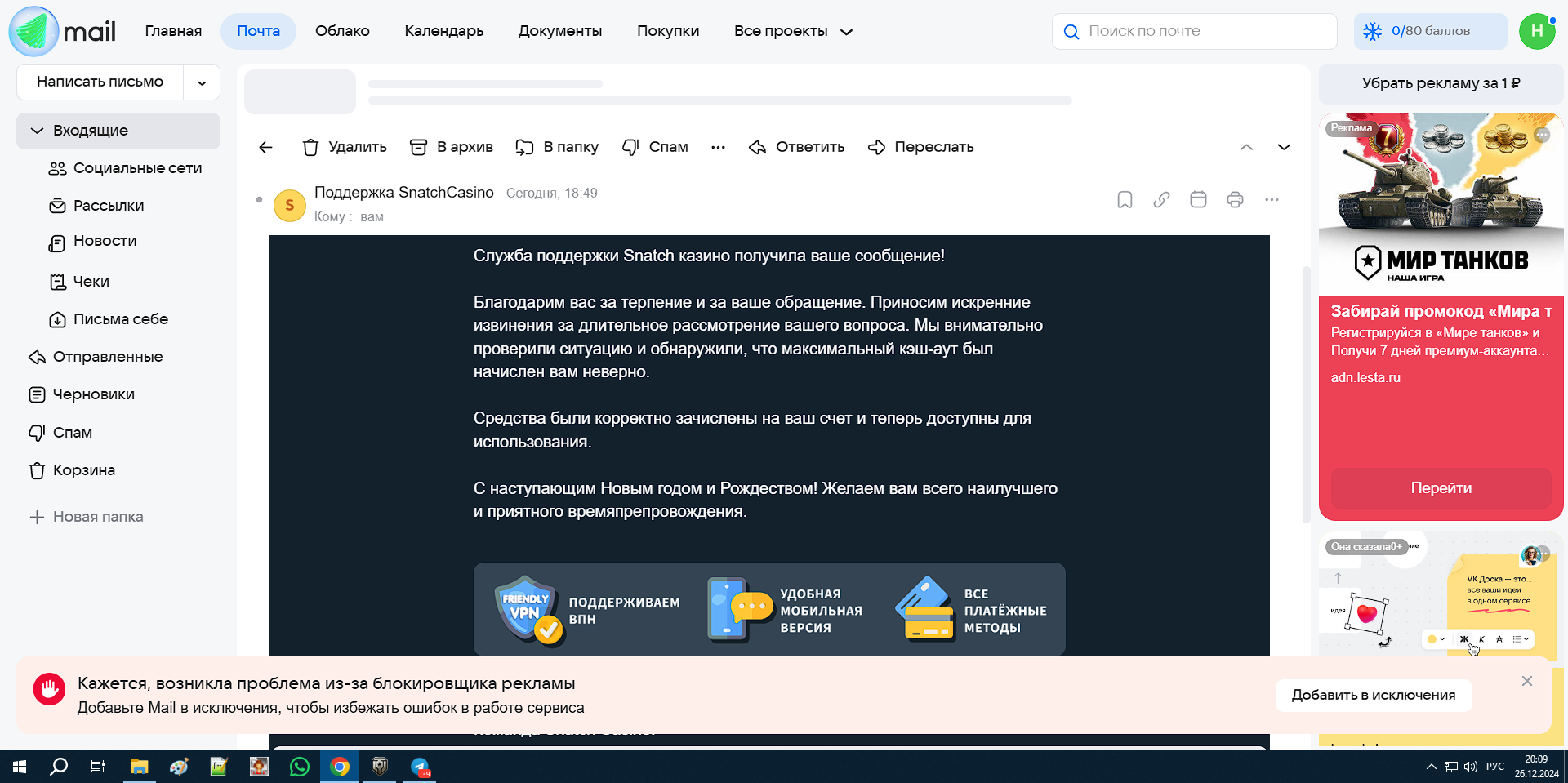Dismiss the ad blocker warning banner

[x=1526, y=681]
